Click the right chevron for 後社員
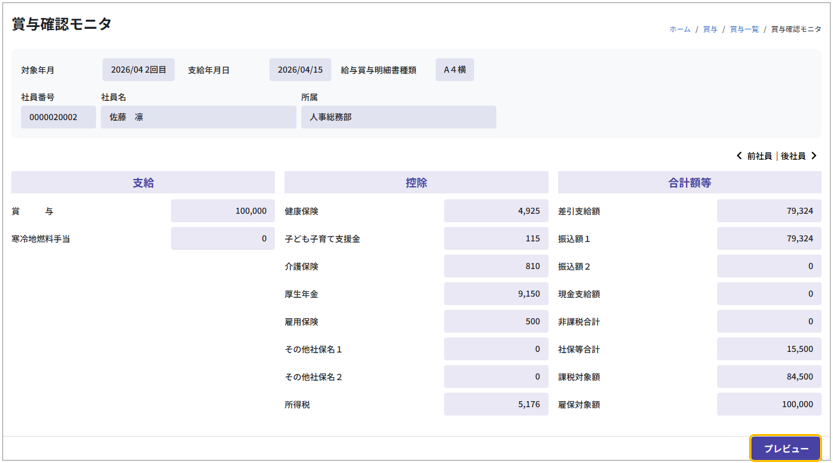This screenshot has width=833, height=463. pyautogui.click(x=814, y=156)
